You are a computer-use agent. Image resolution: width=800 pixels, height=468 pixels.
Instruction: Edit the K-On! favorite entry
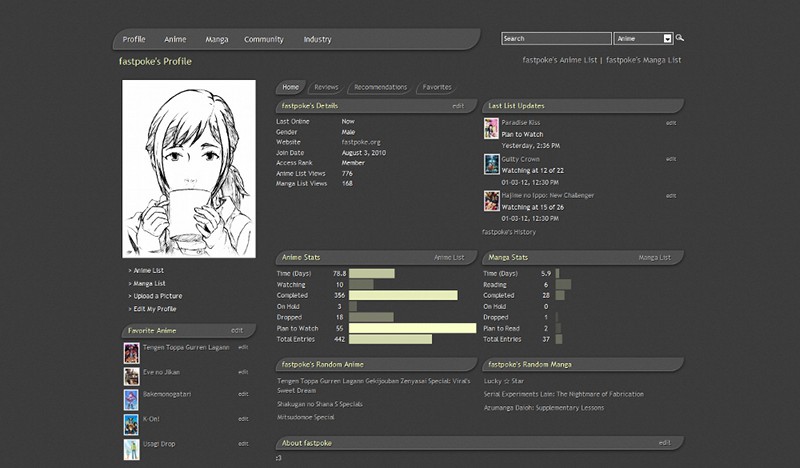click(x=243, y=419)
